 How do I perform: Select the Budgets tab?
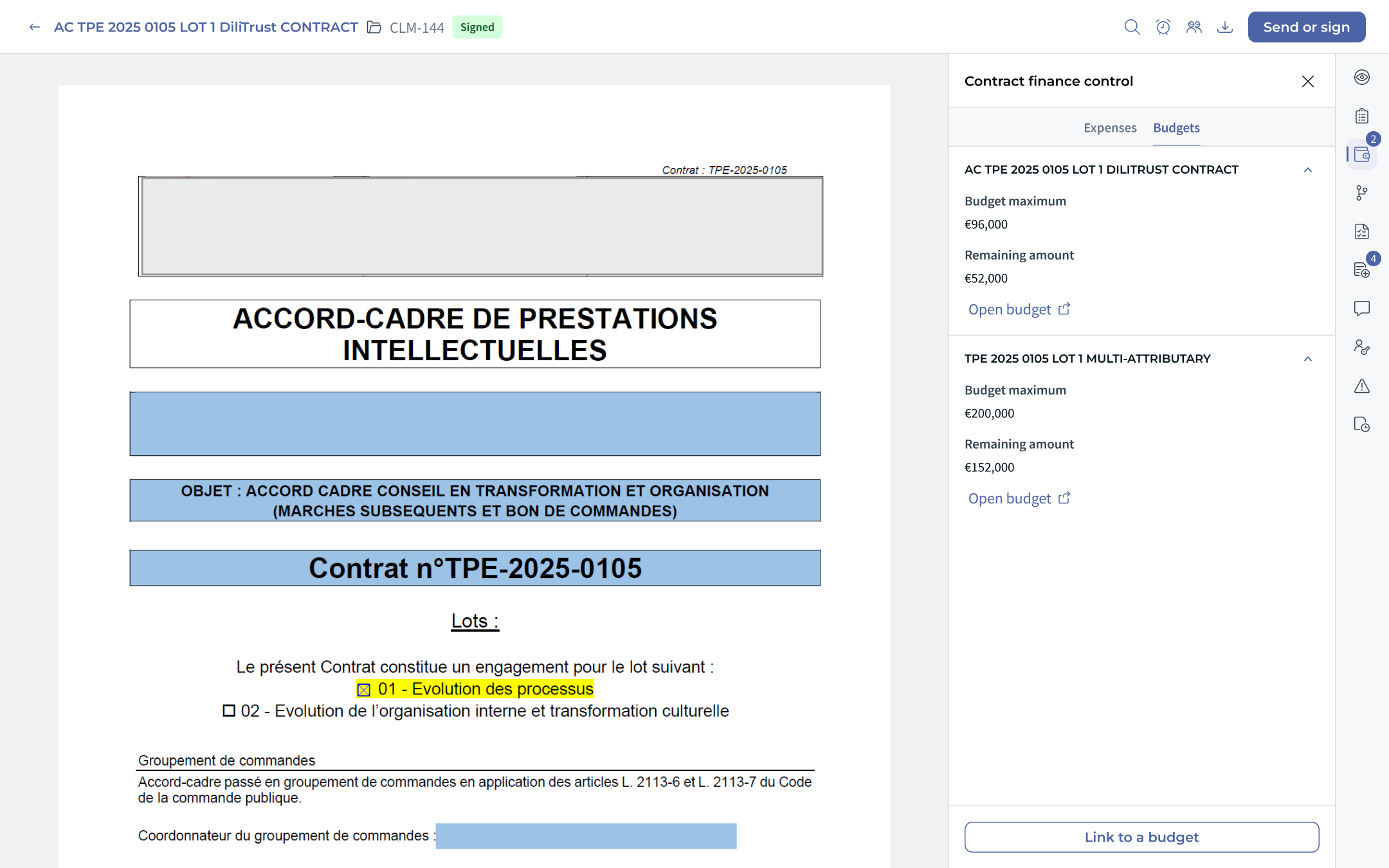point(1176,127)
